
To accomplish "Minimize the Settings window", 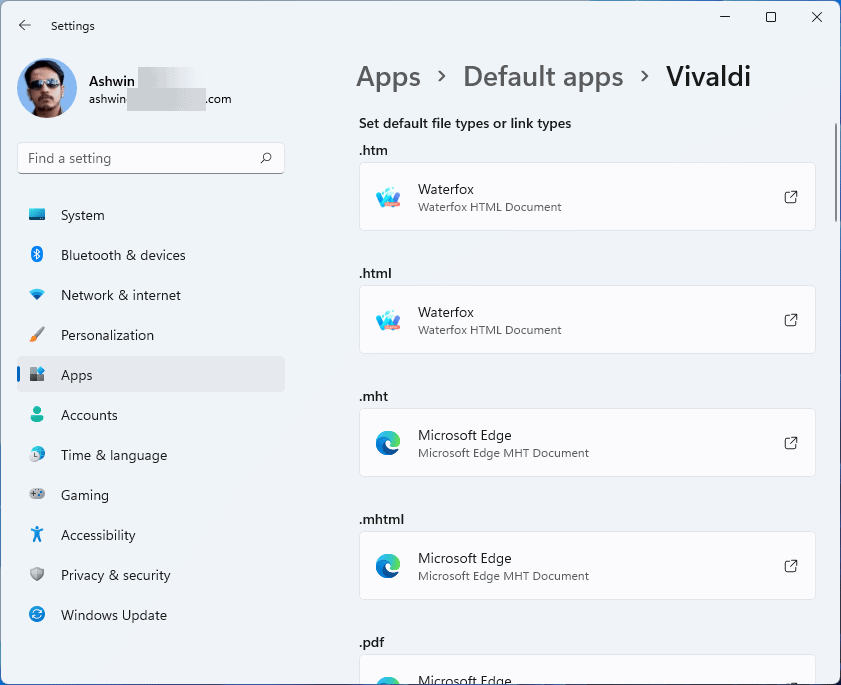I will (x=725, y=17).
